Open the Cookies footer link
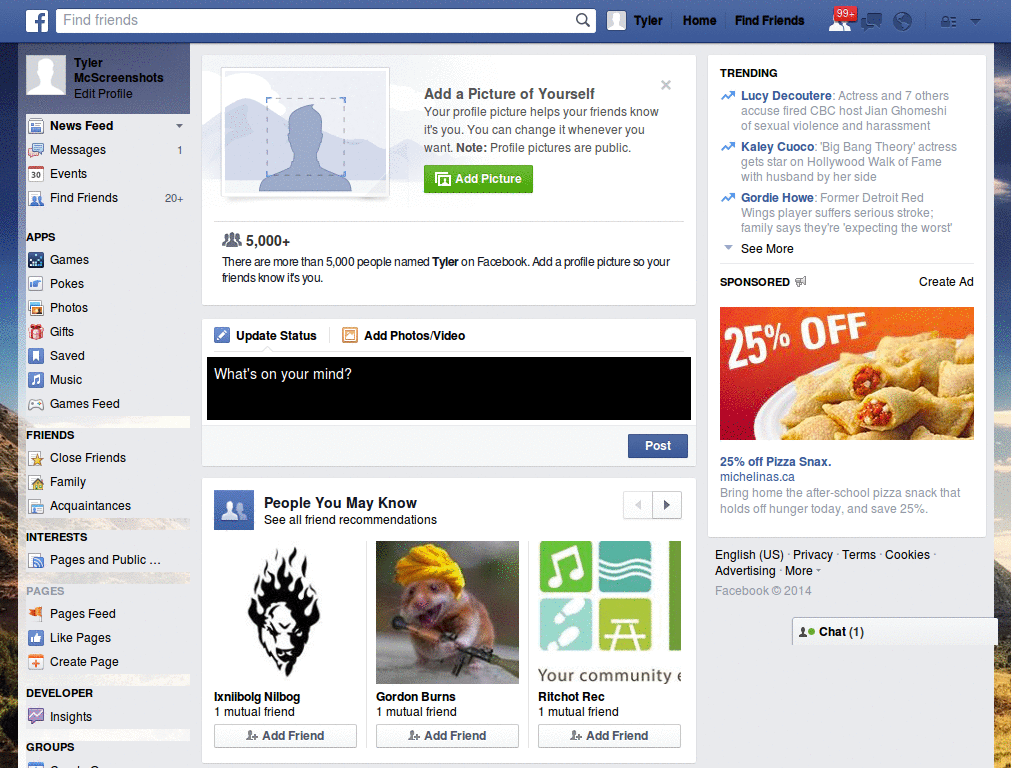Screen dimensions: 1024x768 point(907,555)
